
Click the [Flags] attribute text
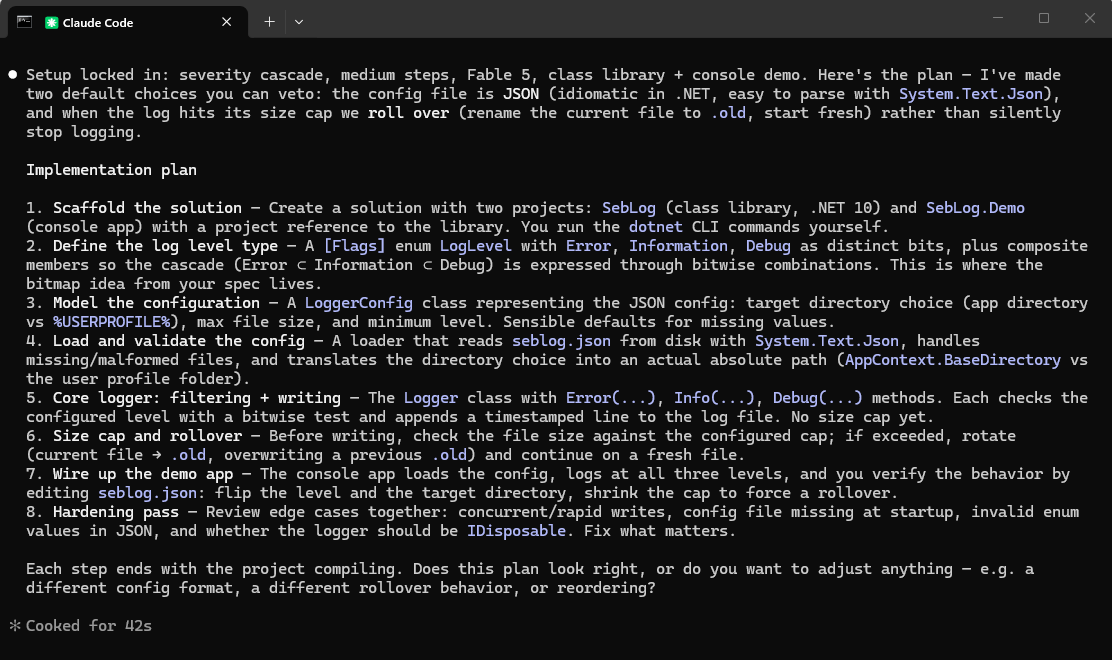pos(355,246)
